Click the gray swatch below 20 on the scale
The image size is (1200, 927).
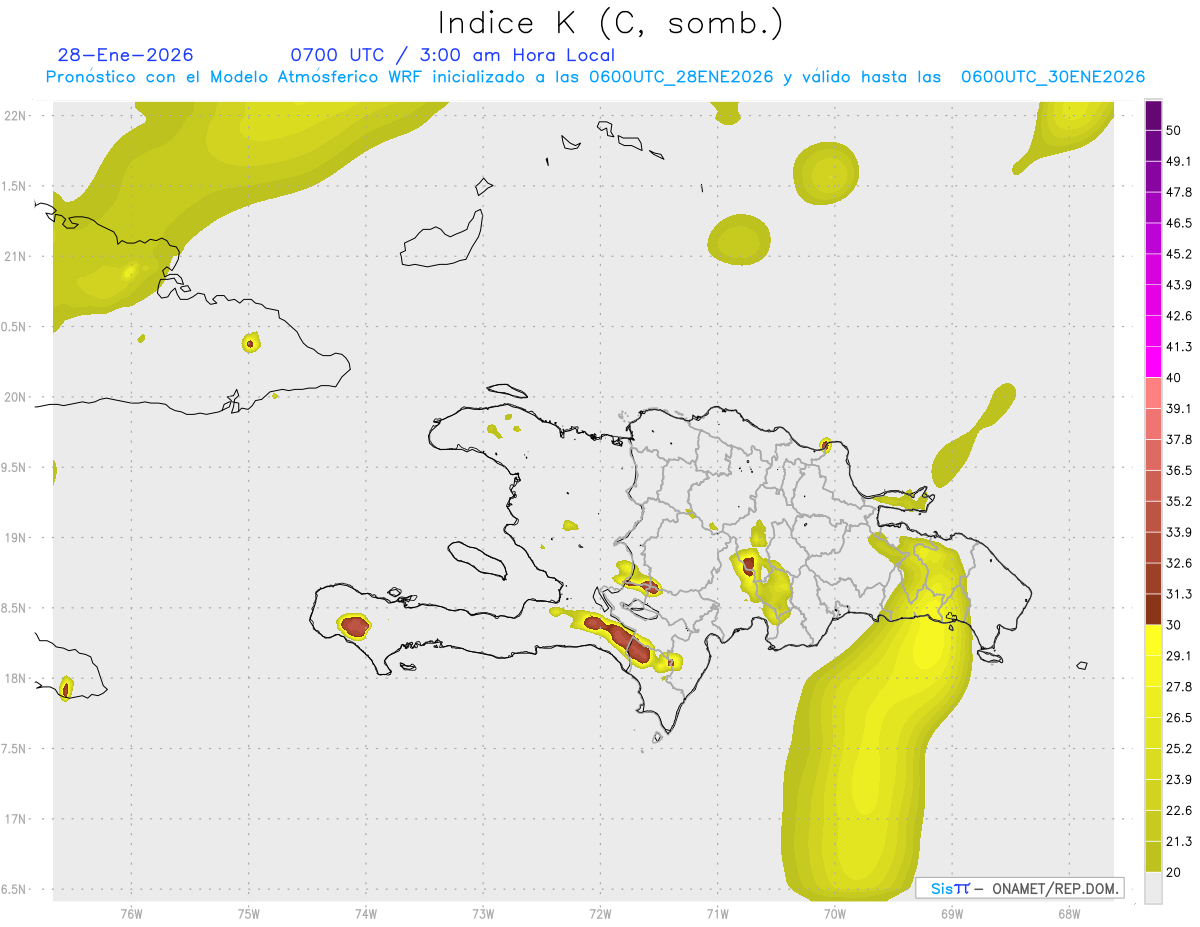click(x=1154, y=888)
